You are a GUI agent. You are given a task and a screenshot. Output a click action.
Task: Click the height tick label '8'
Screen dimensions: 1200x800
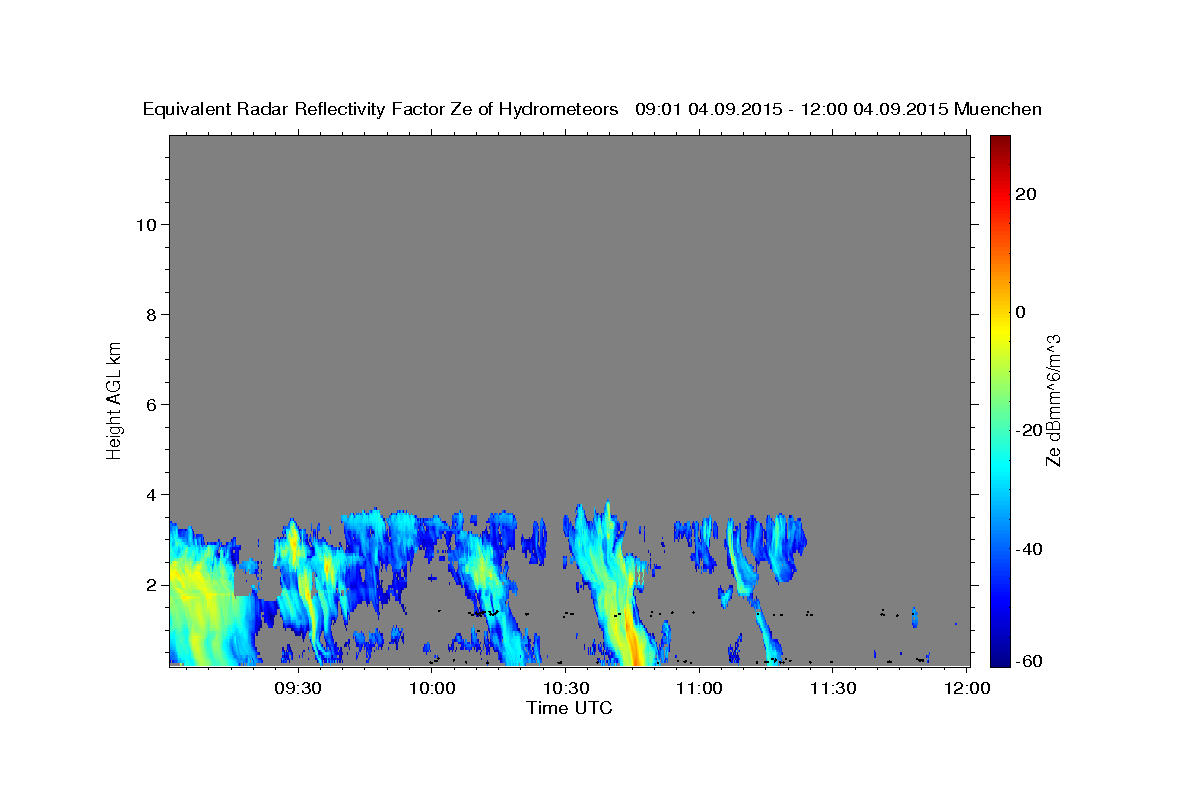point(152,314)
